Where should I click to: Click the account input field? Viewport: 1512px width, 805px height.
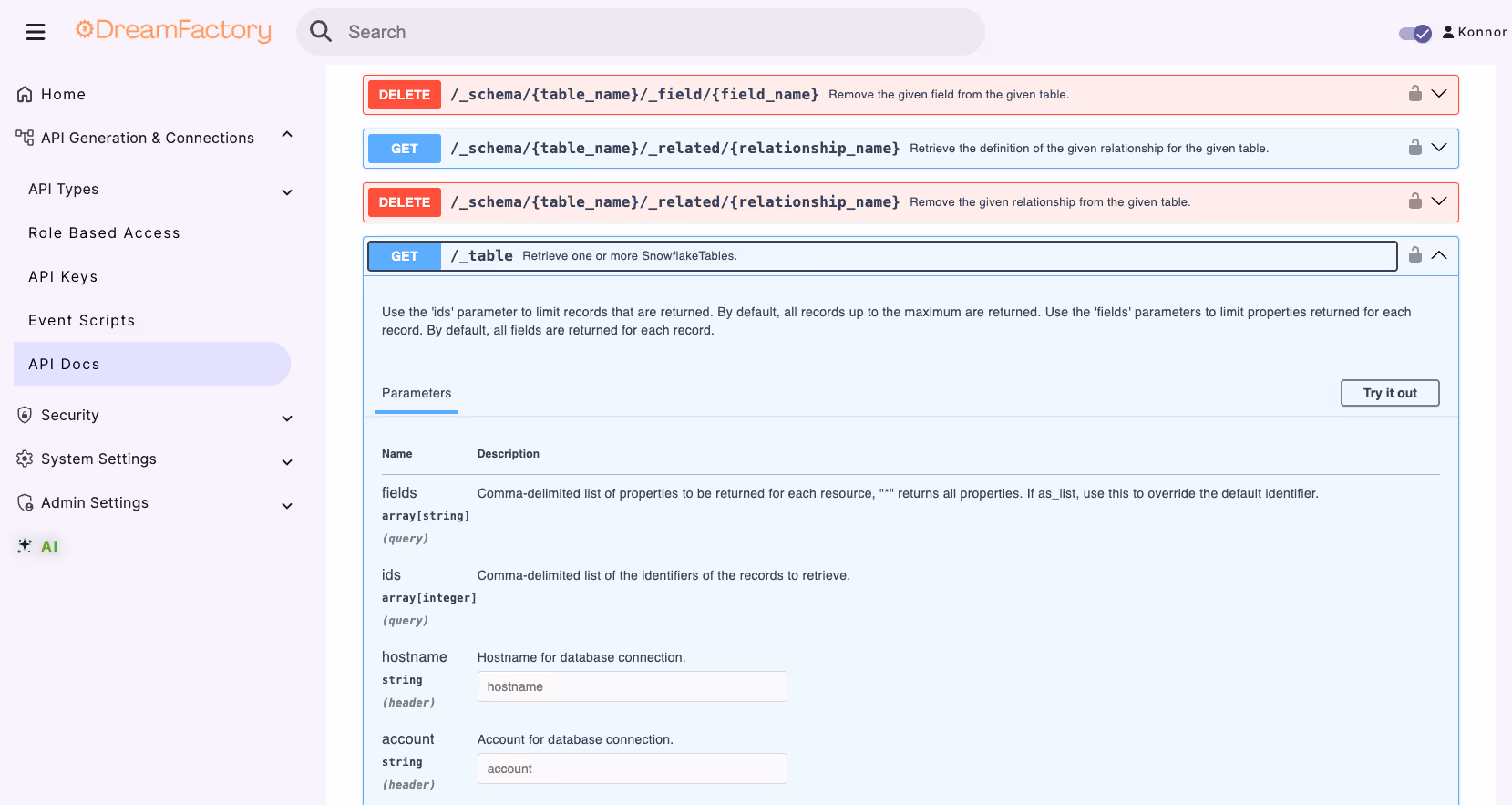(632, 769)
